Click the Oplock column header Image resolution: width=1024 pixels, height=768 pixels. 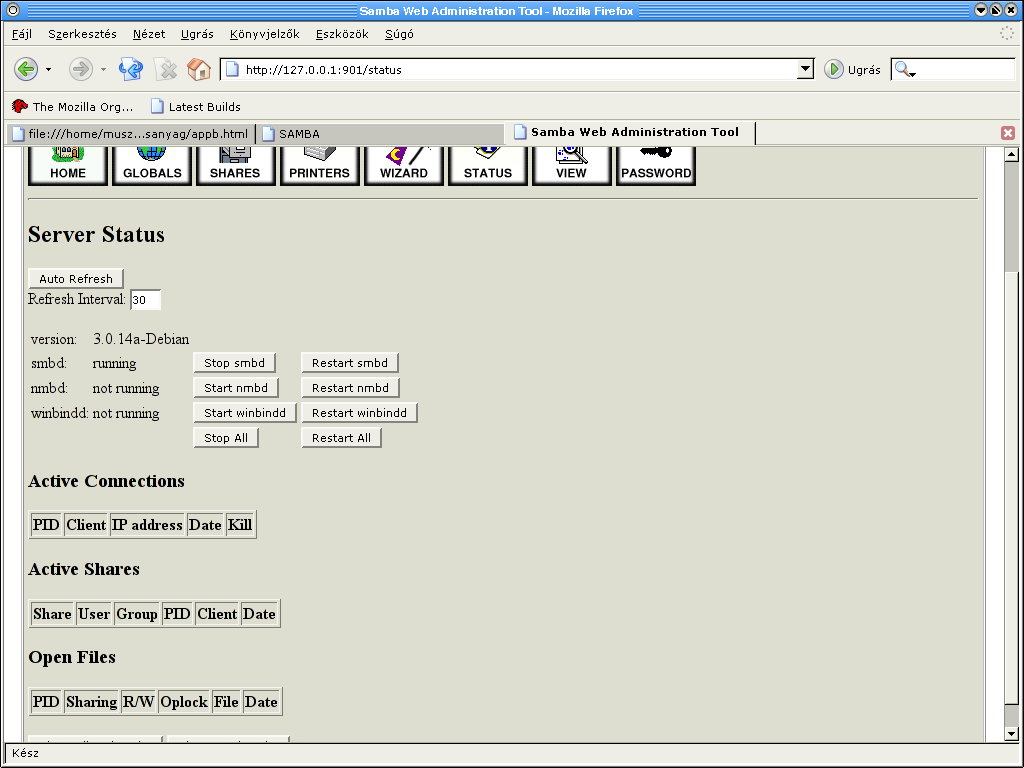pyautogui.click(x=184, y=702)
